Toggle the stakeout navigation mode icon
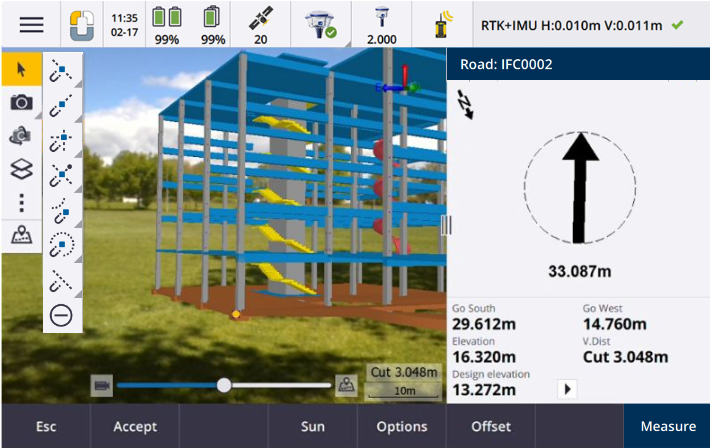 [465, 105]
